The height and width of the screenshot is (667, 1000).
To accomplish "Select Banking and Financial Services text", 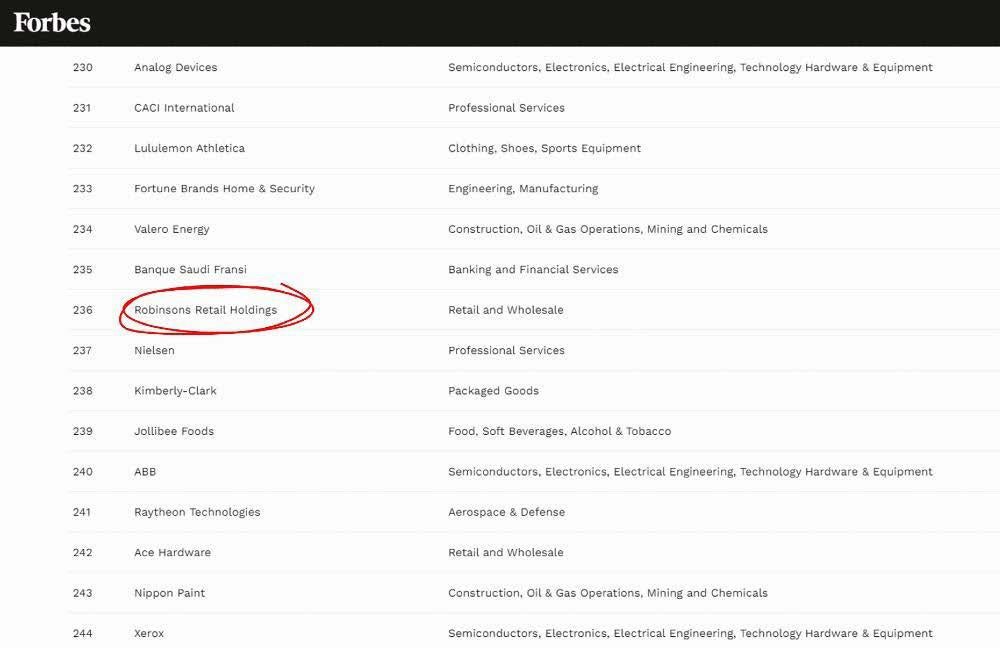I will coord(533,270).
